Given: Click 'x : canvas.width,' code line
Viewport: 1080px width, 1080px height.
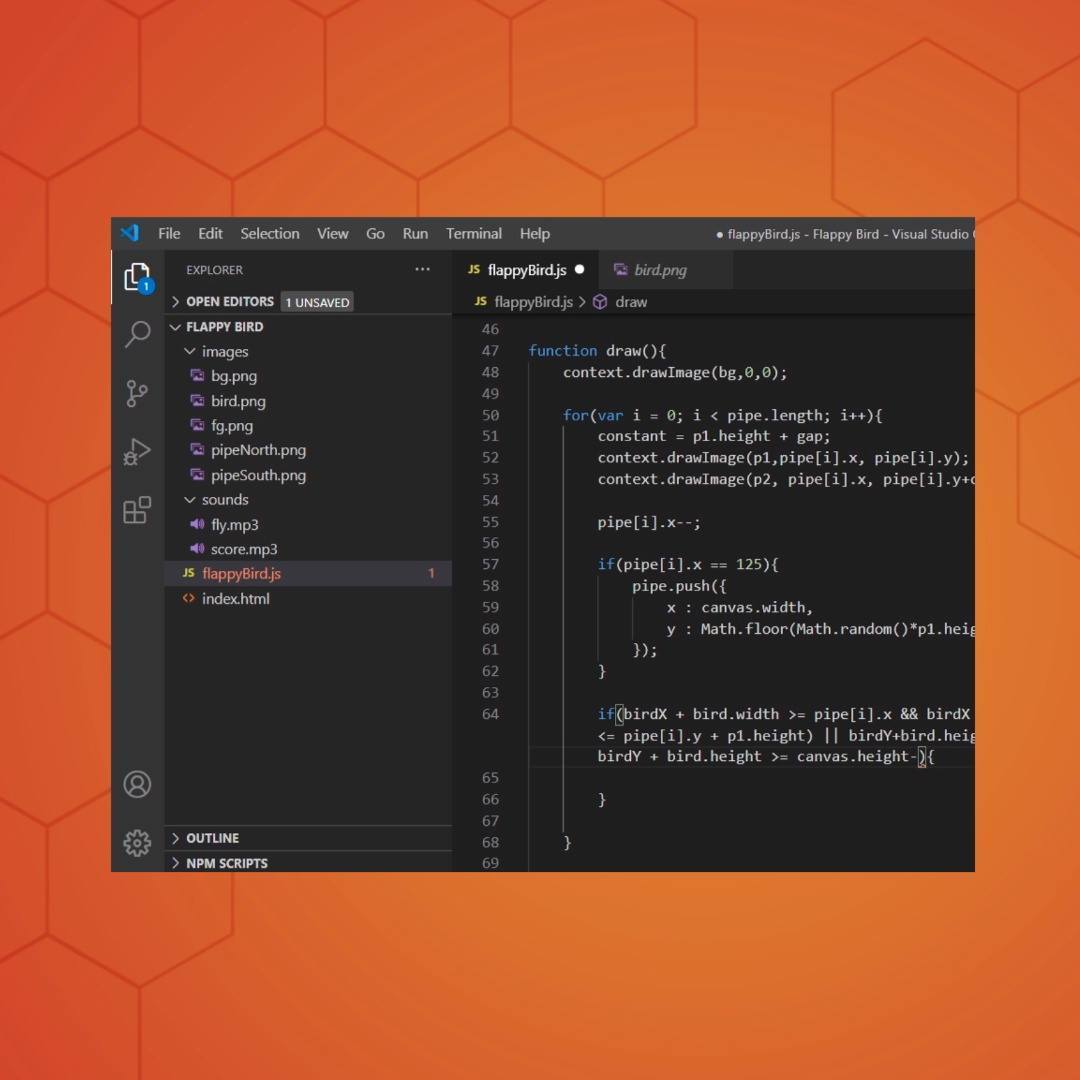Looking at the screenshot, I should pyautogui.click(x=740, y=607).
